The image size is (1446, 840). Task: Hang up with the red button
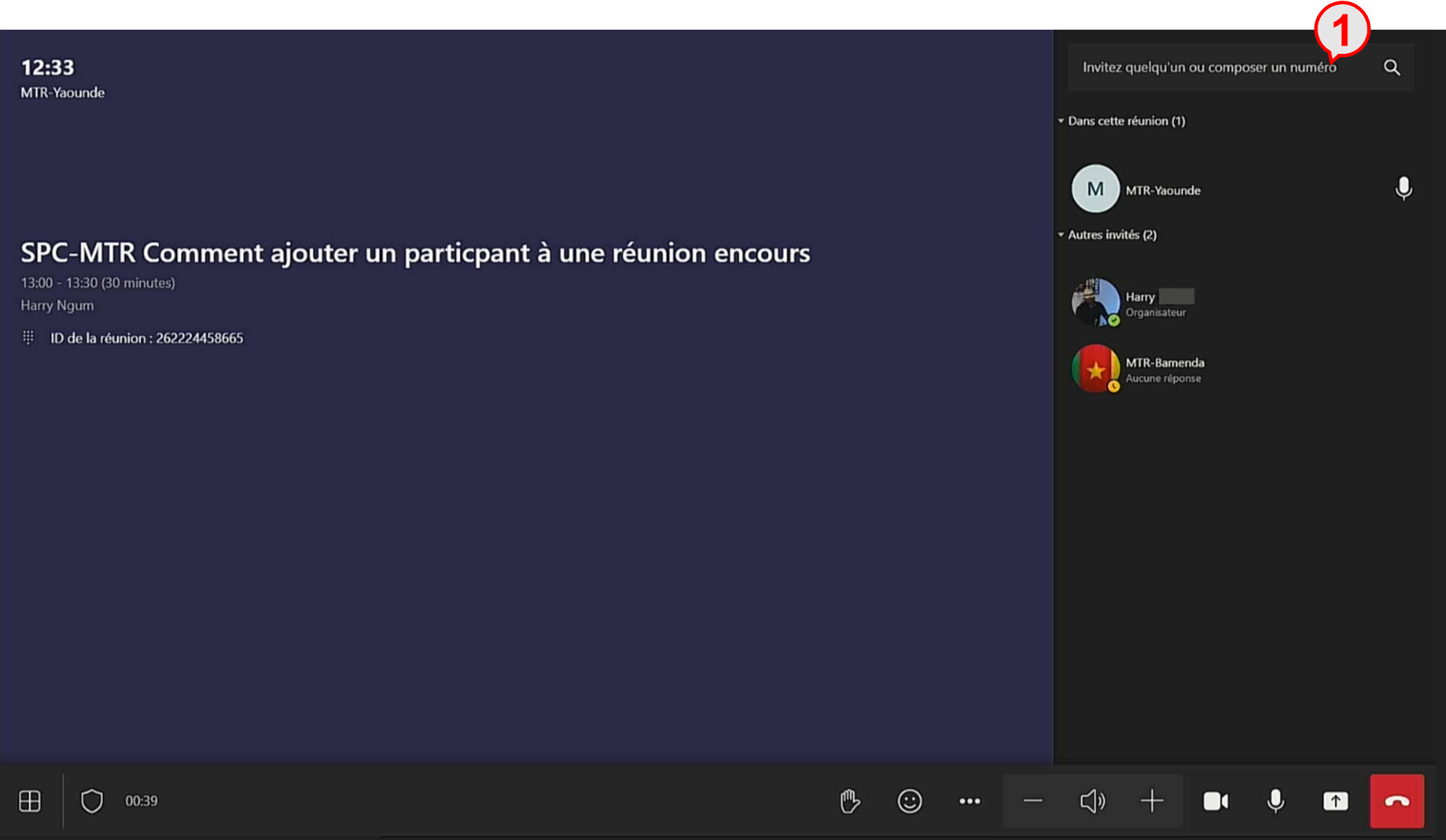tap(1397, 801)
